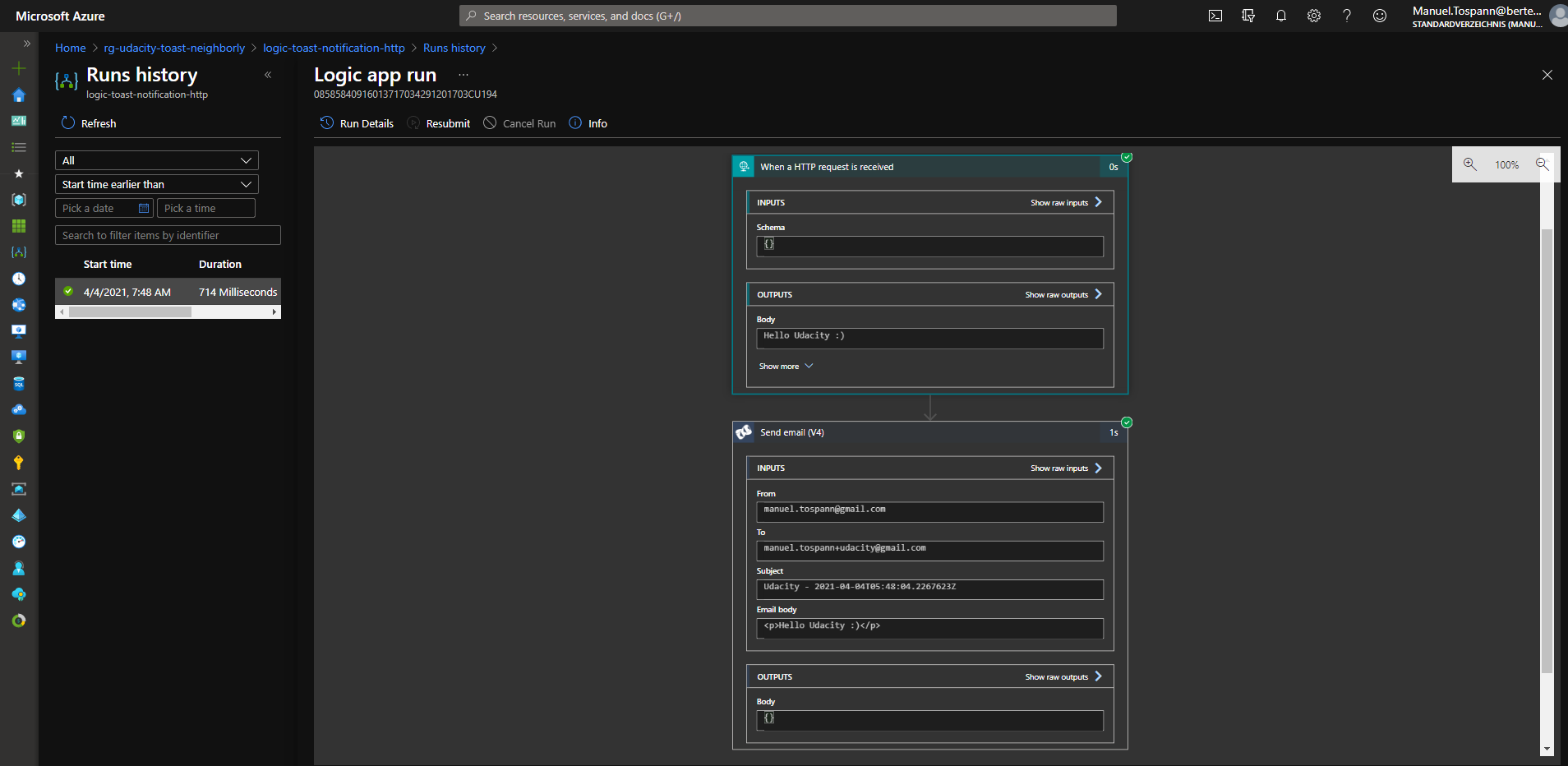Go to Home breadcrumb
The height and width of the screenshot is (766, 1568).
pyautogui.click(x=71, y=48)
